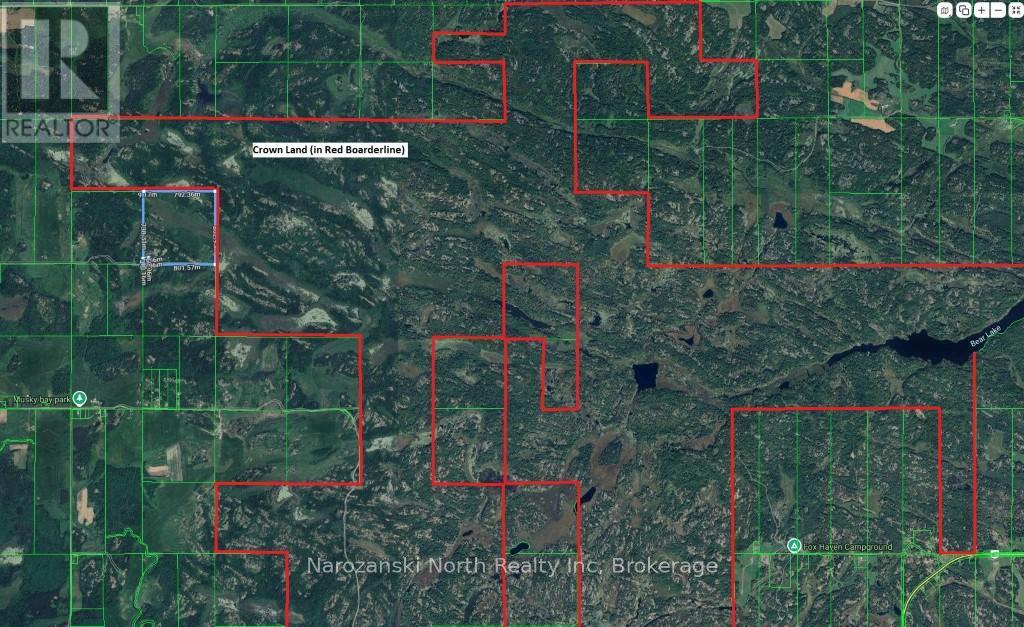
Task: Click the Narozanski North Realty watermark text
Action: [511, 566]
